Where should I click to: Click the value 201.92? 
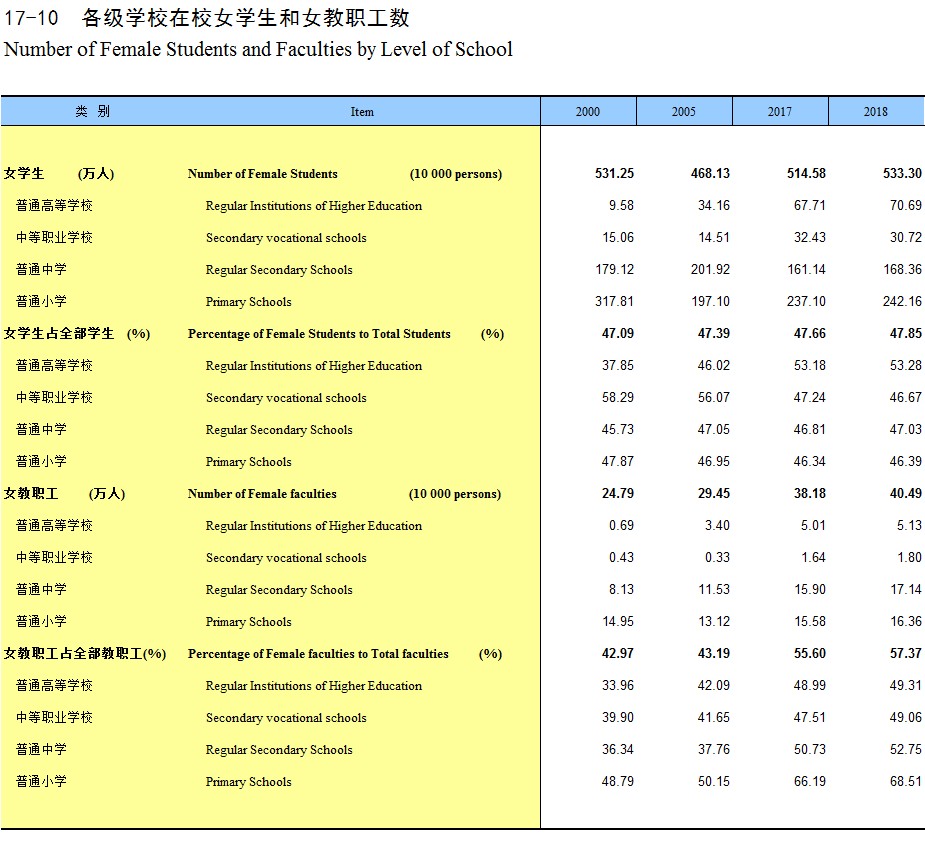point(710,270)
